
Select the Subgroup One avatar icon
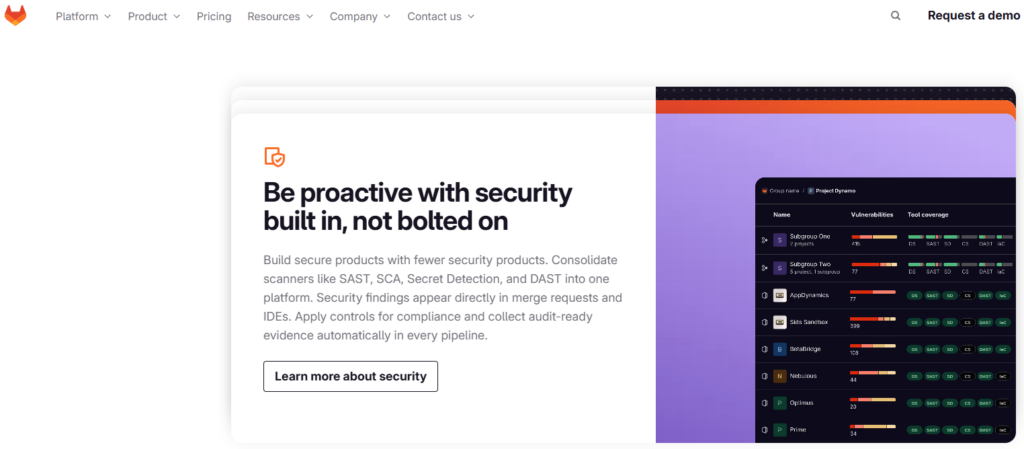(780, 240)
